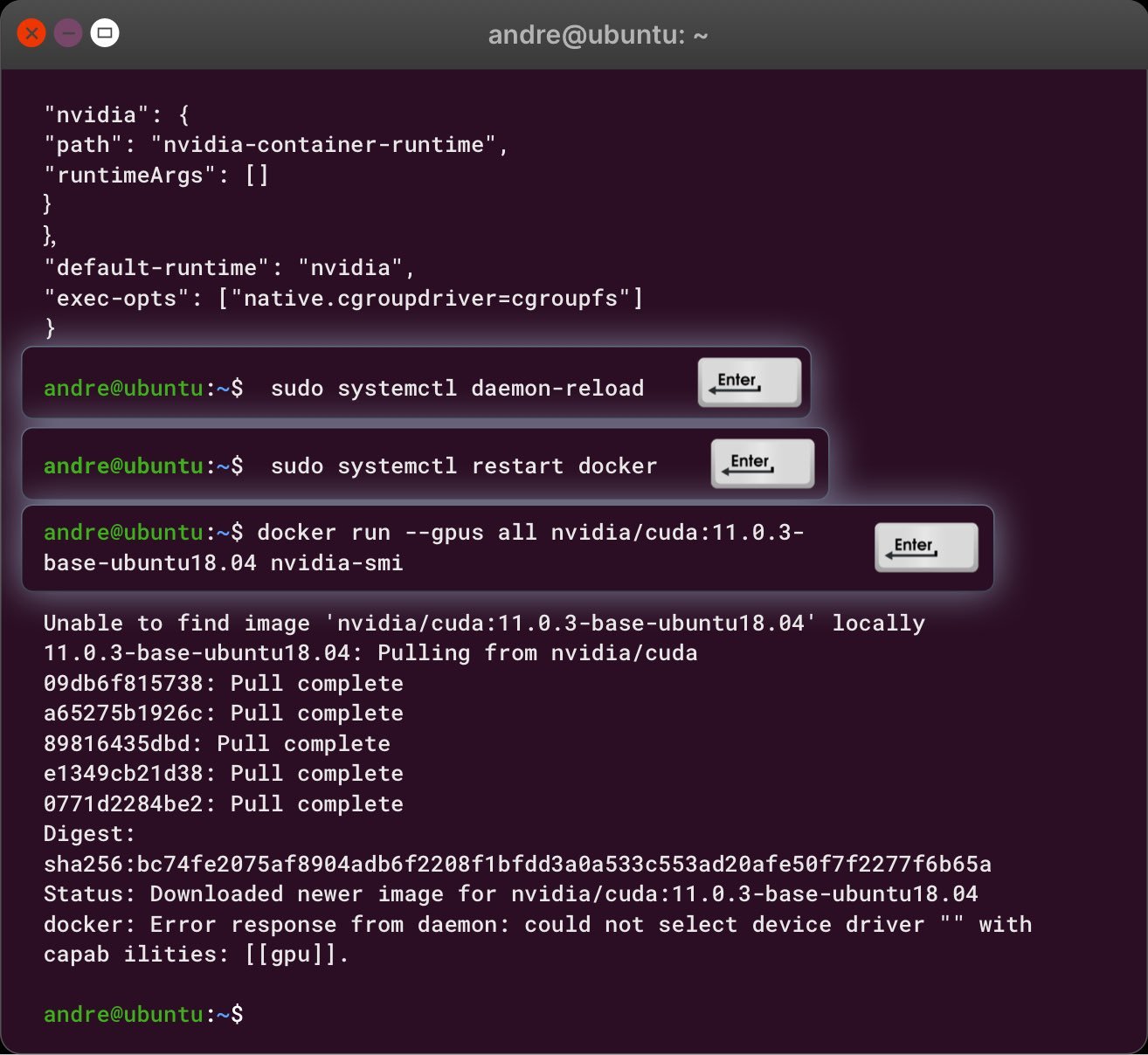Click 'base-ubuntu18.04 nvidia-smi' command continuation

tap(224, 562)
